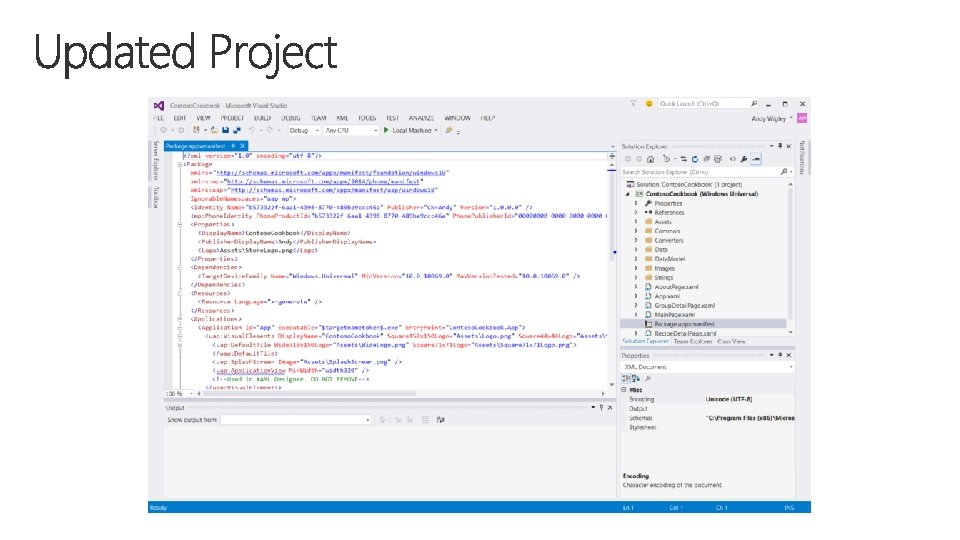Pin the Properties panel
The image size is (960, 540).
[x=780, y=355]
